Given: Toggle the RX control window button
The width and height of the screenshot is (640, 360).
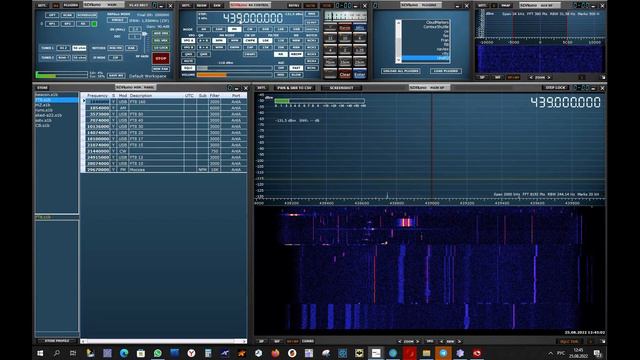Looking at the screenshot, I should 83,24.
